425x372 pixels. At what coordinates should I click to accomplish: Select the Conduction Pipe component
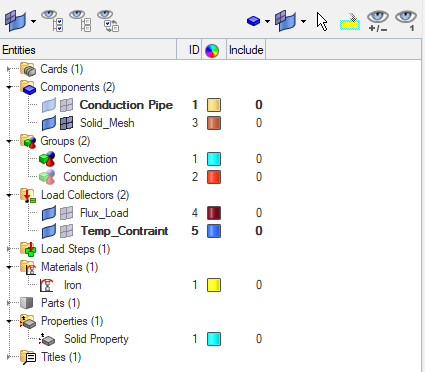[x=126, y=105]
